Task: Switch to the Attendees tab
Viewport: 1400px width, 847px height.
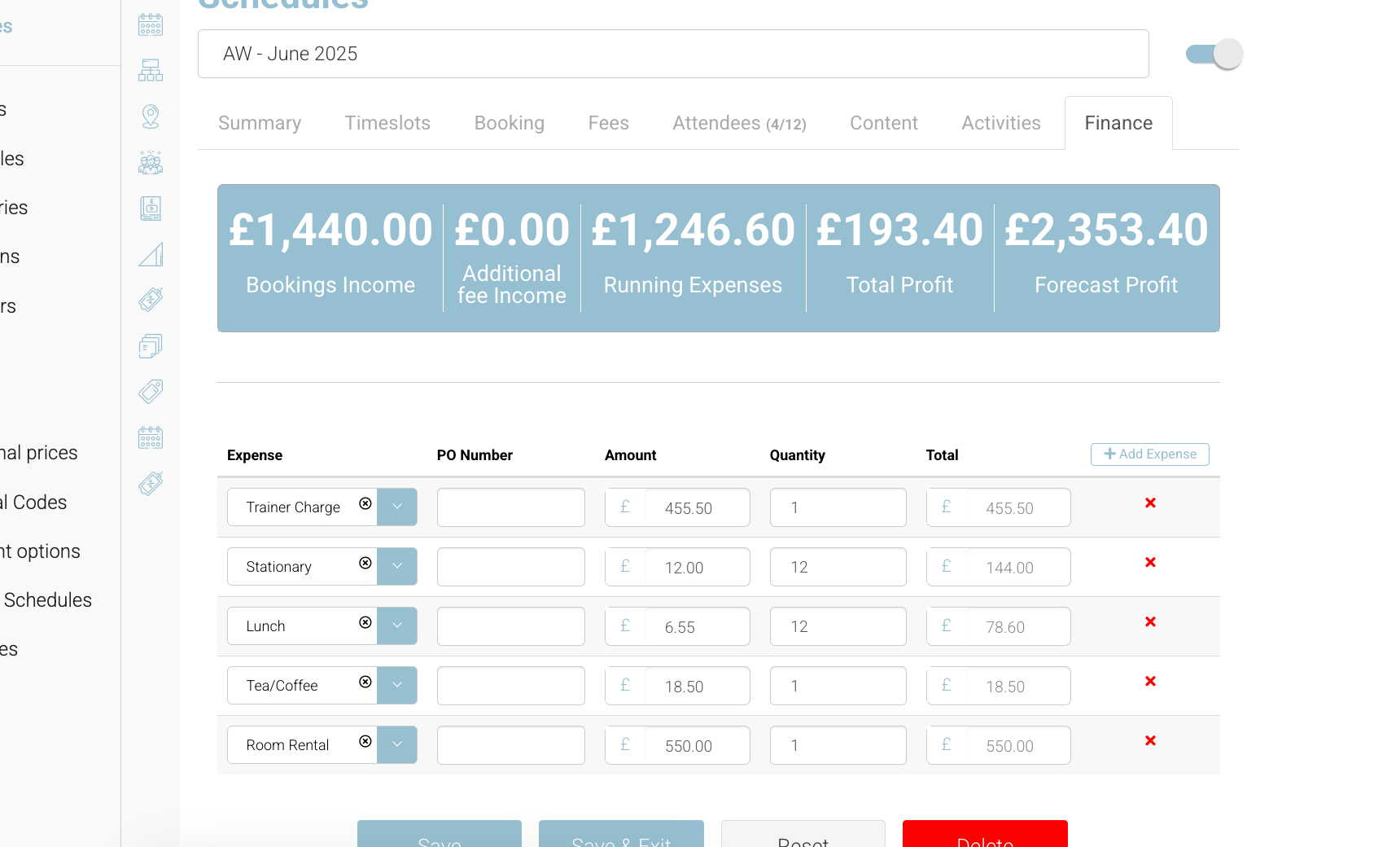Action: coord(738,123)
